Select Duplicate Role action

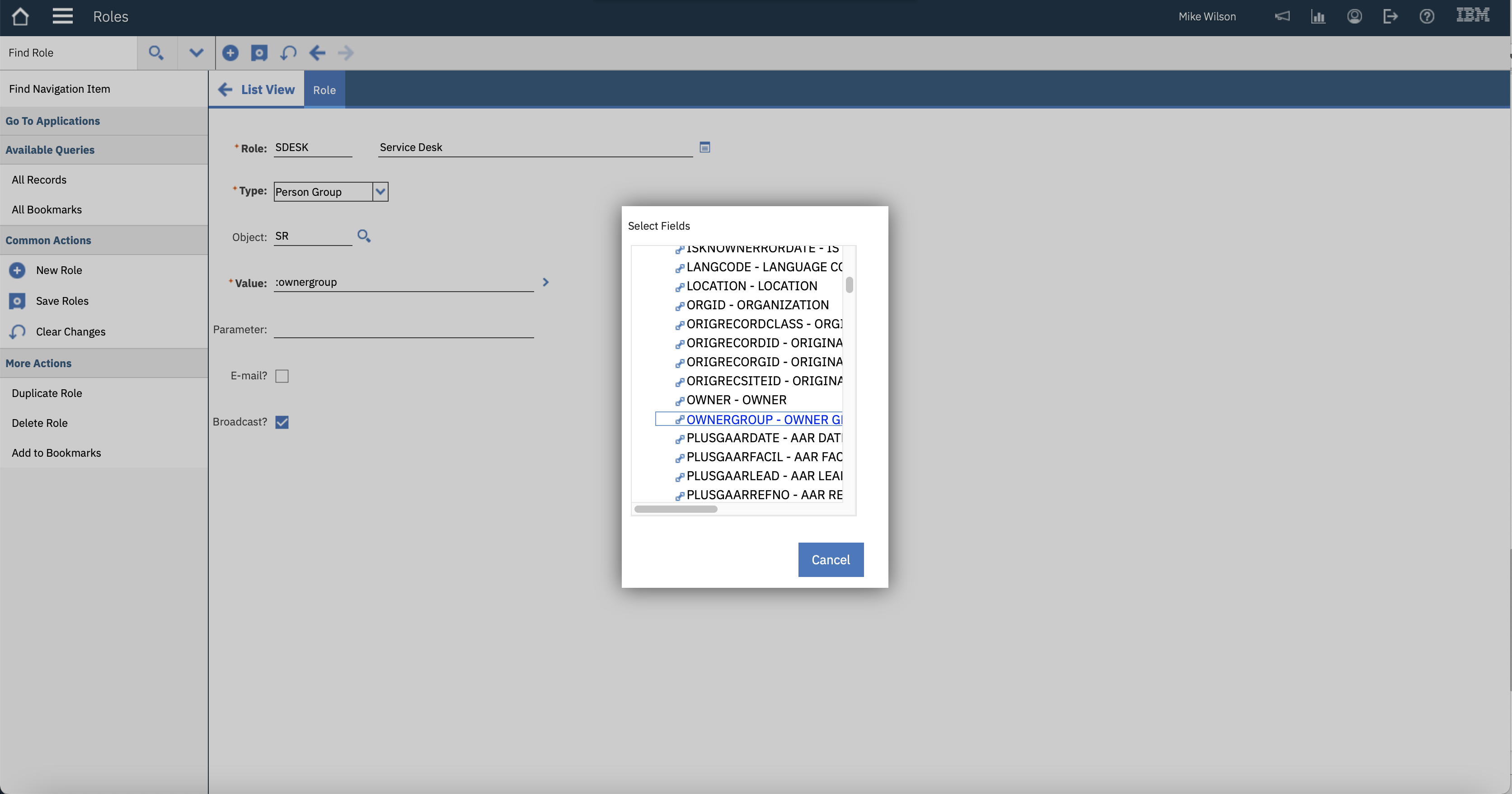(x=47, y=393)
